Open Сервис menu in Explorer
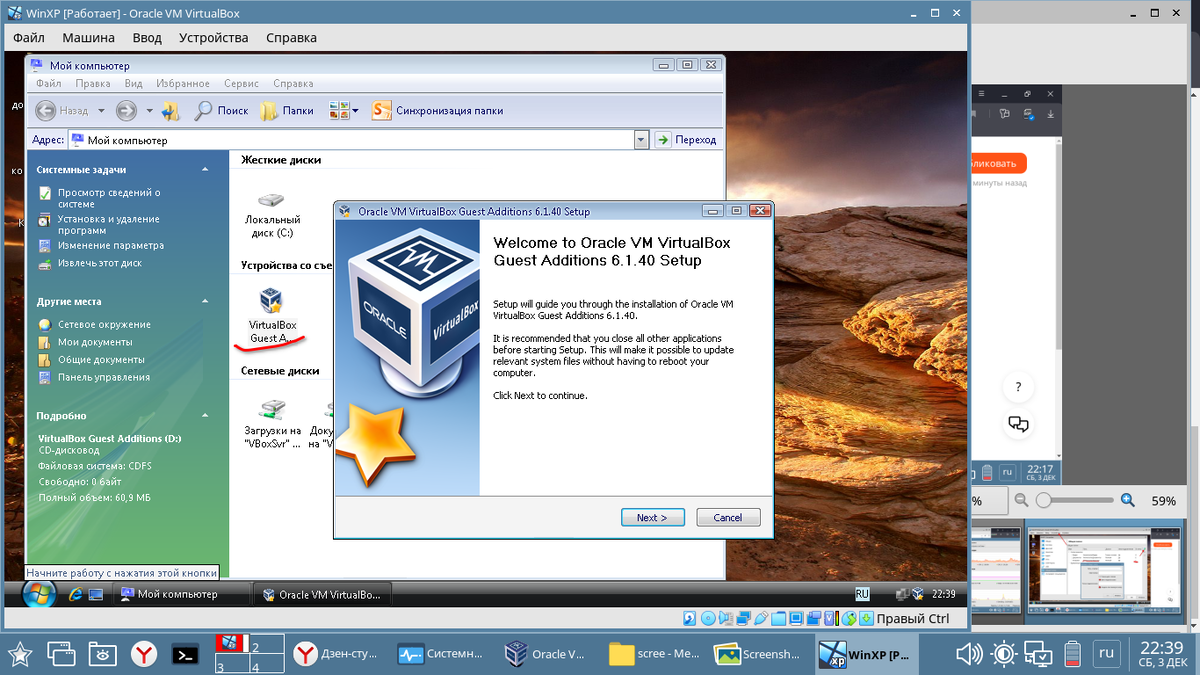 point(241,84)
